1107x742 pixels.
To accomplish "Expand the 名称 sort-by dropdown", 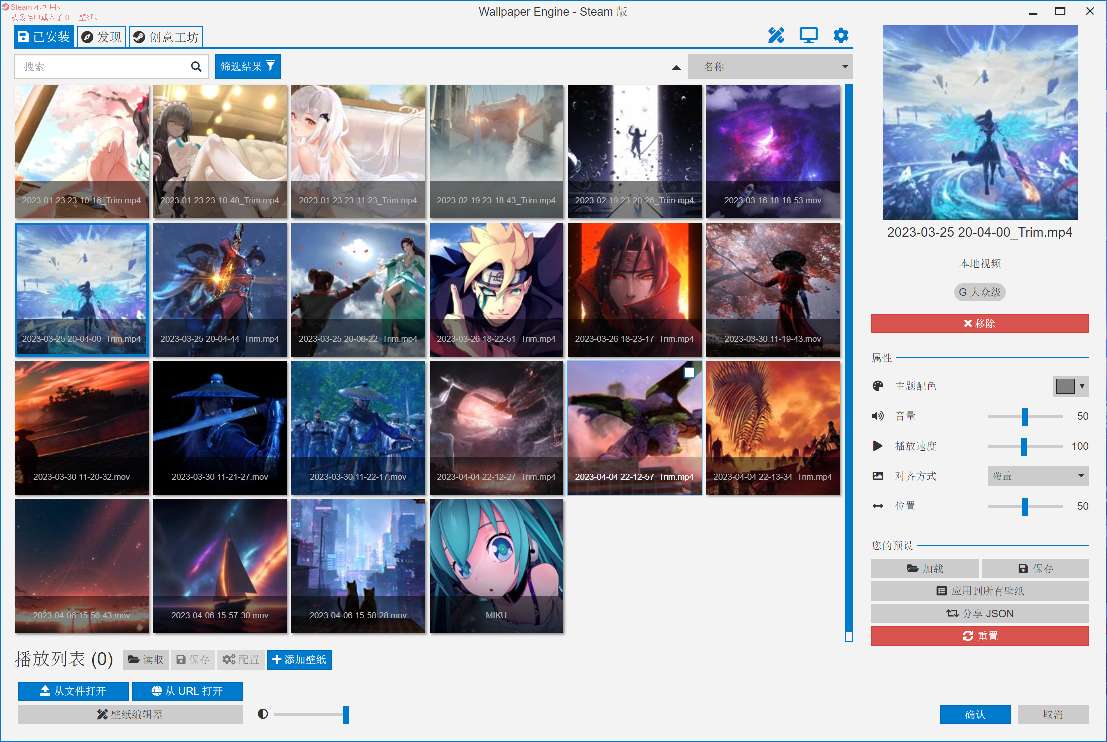I will pos(770,66).
